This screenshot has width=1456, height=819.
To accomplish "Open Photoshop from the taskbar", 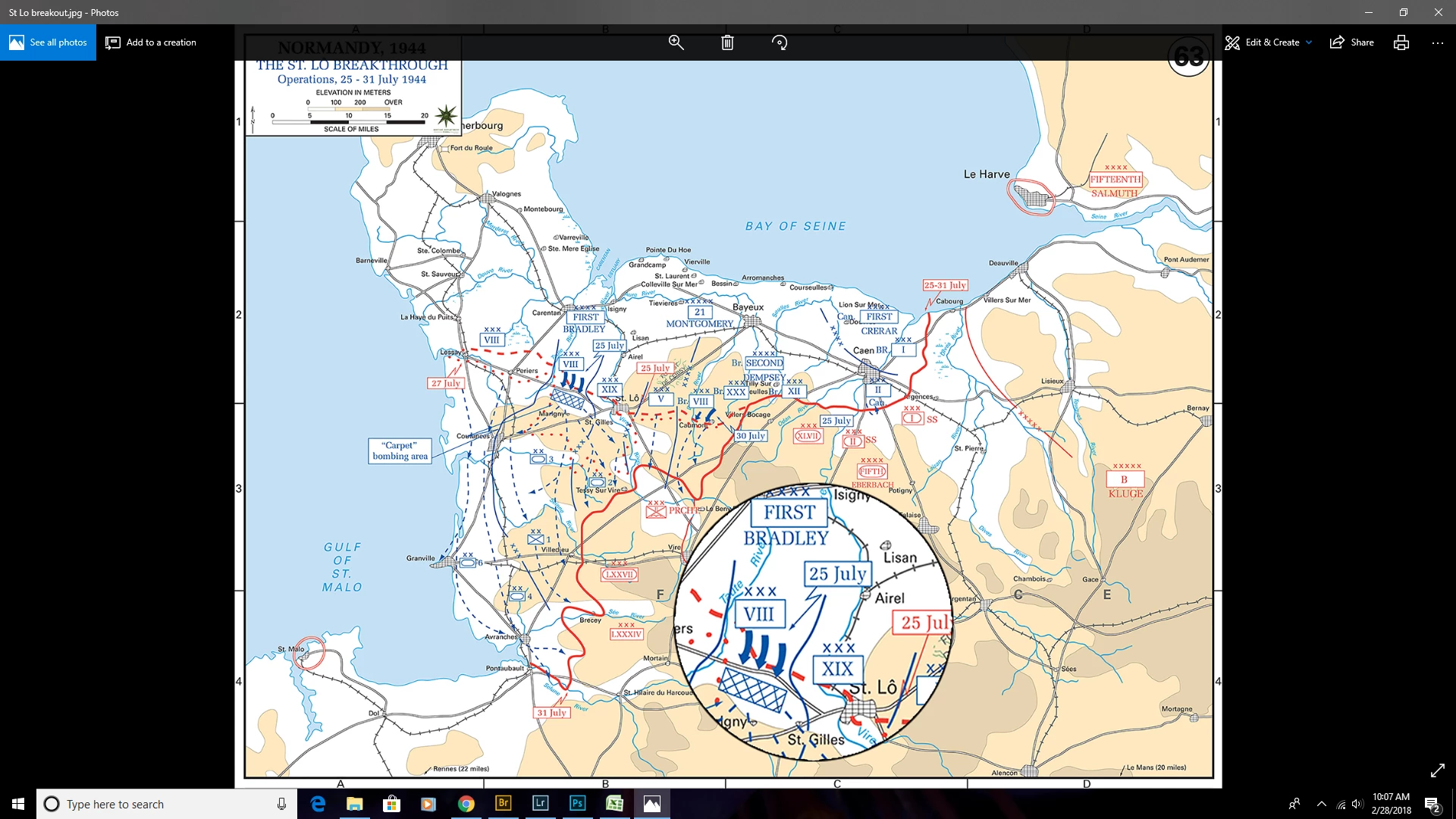I will [x=577, y=804].
